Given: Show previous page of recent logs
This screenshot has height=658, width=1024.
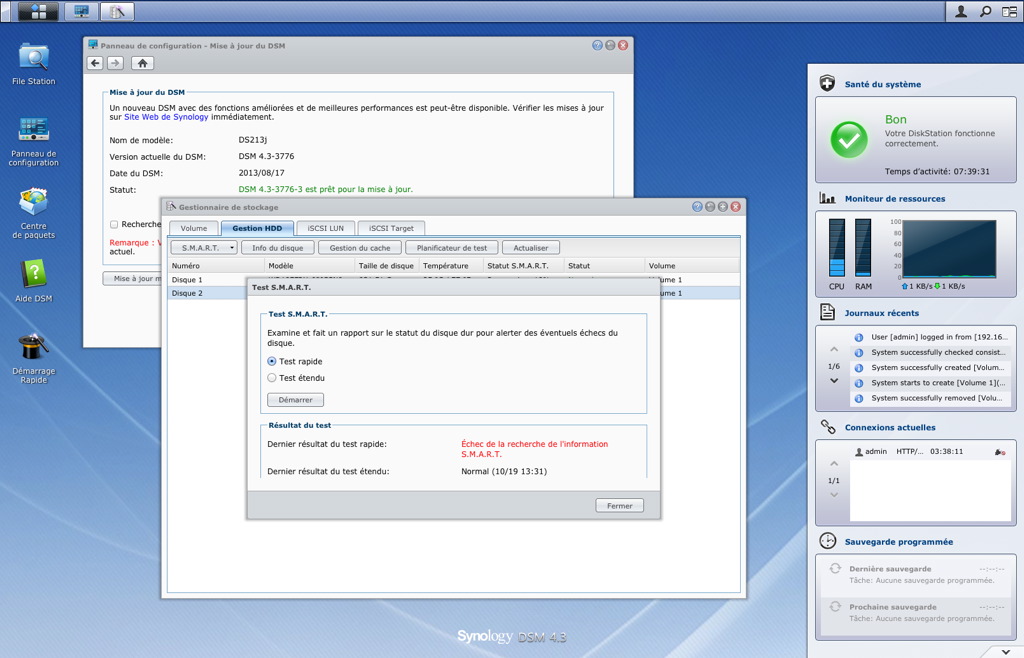Looking at the screenshot, I should [x=834, y=350].
